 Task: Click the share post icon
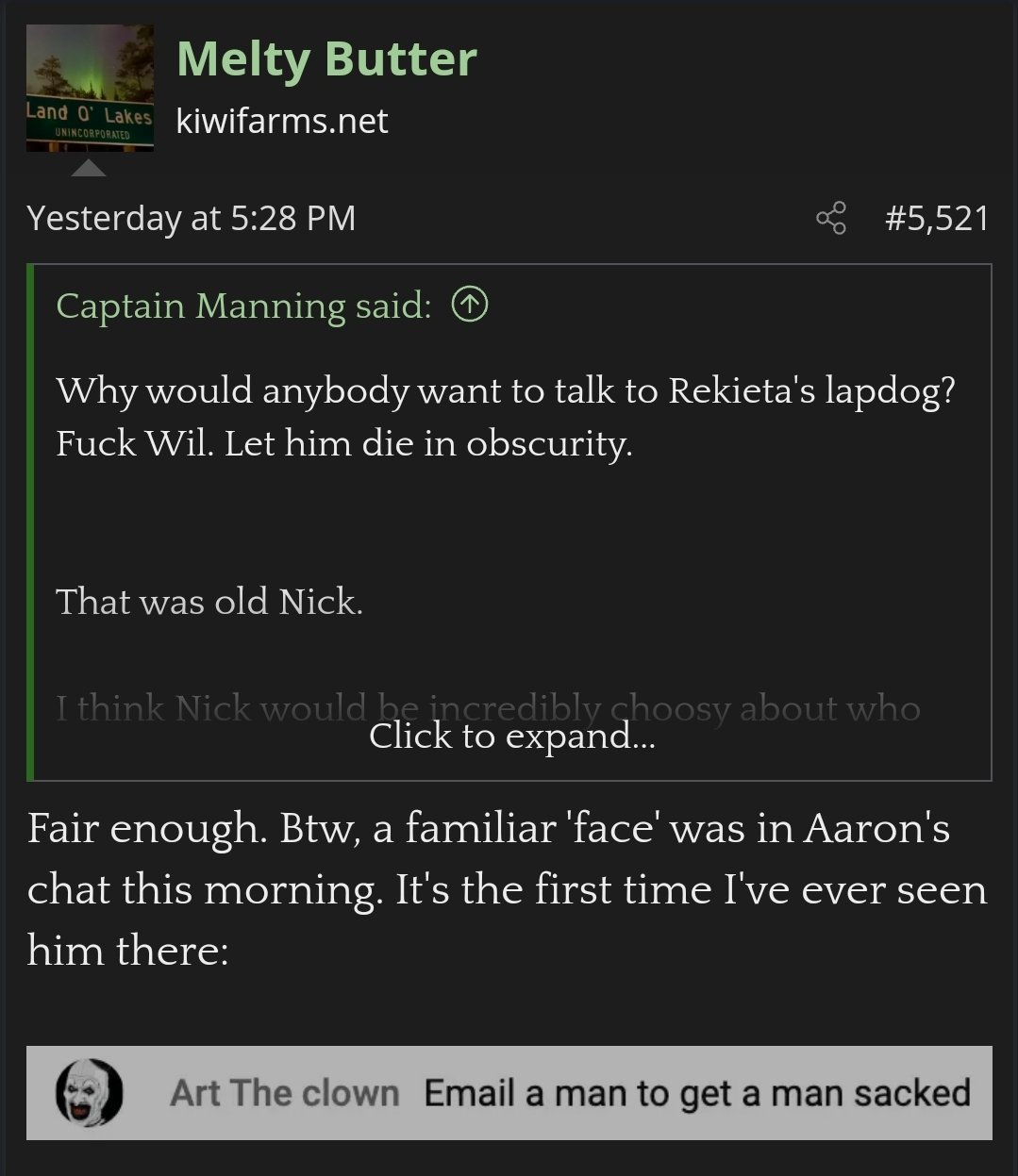(830, 219)
